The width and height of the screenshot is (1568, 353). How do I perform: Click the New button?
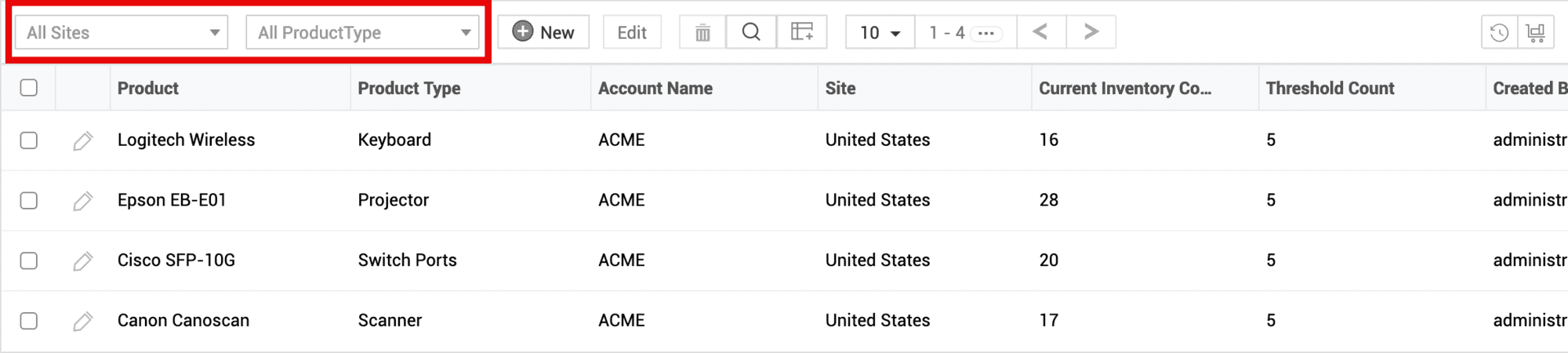[x=543, y=33]
